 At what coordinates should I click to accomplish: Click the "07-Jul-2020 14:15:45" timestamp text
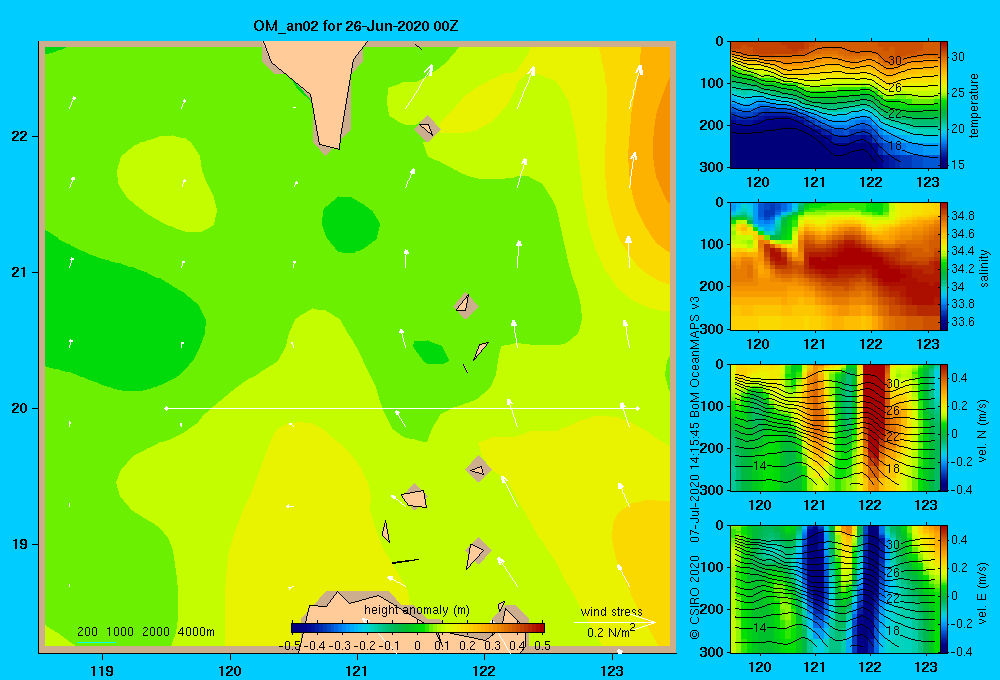[695, 483]
